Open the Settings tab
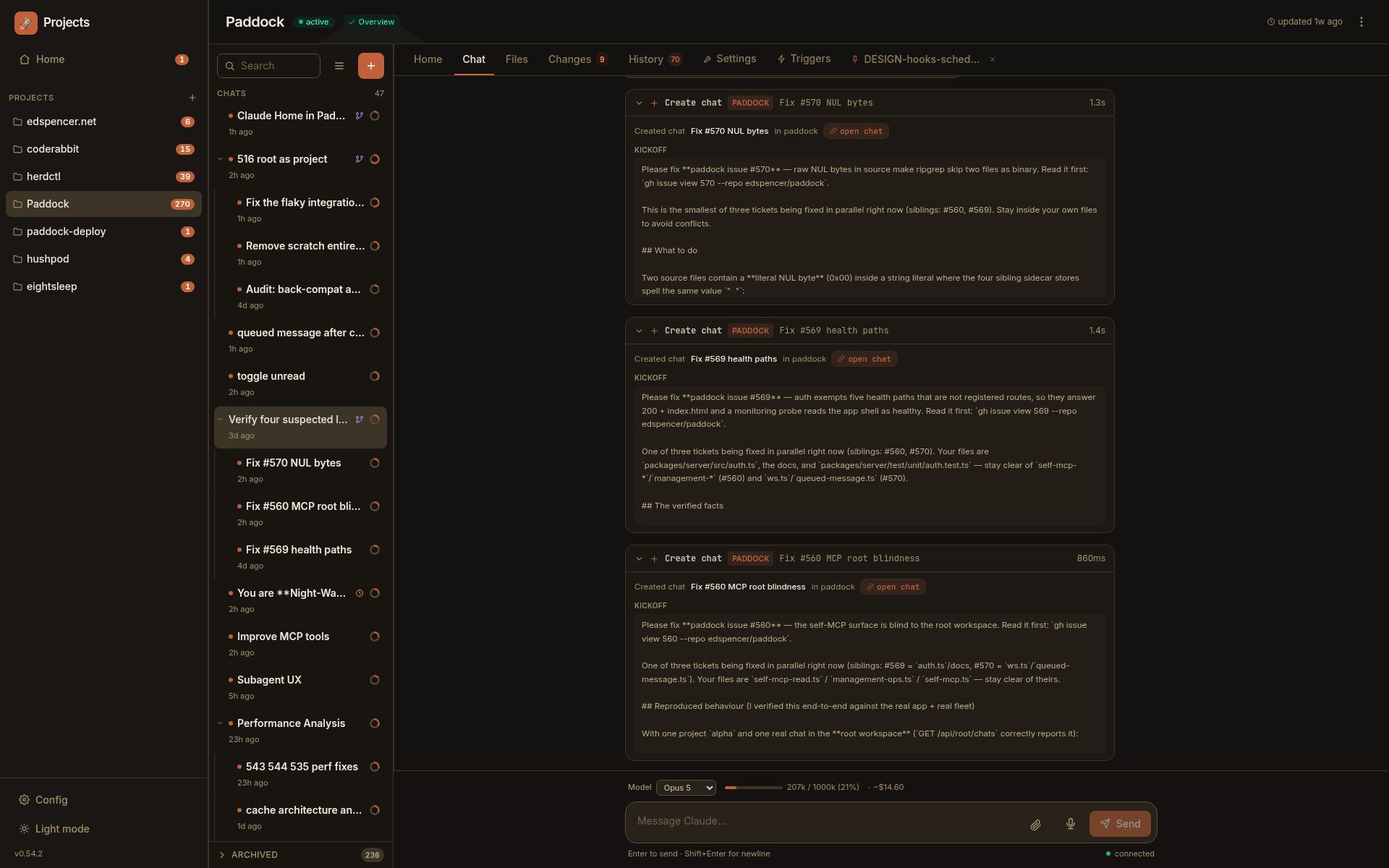 click(729, 59)
